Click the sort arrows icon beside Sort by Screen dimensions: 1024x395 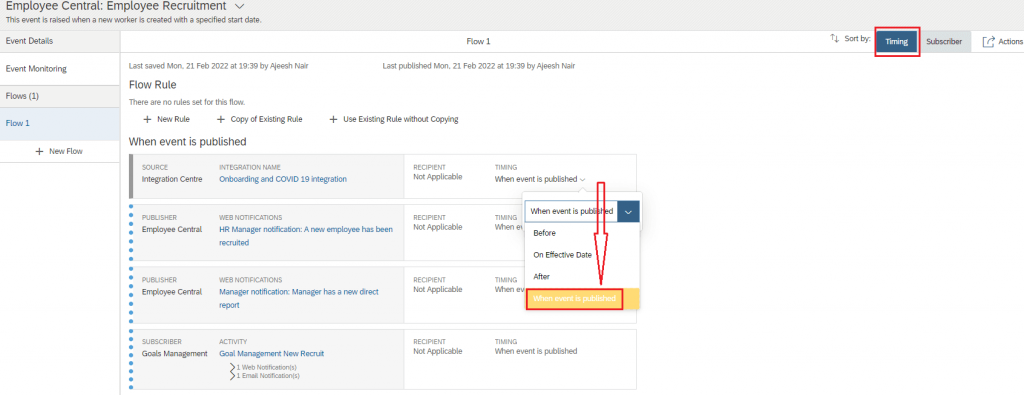point(834,39)
